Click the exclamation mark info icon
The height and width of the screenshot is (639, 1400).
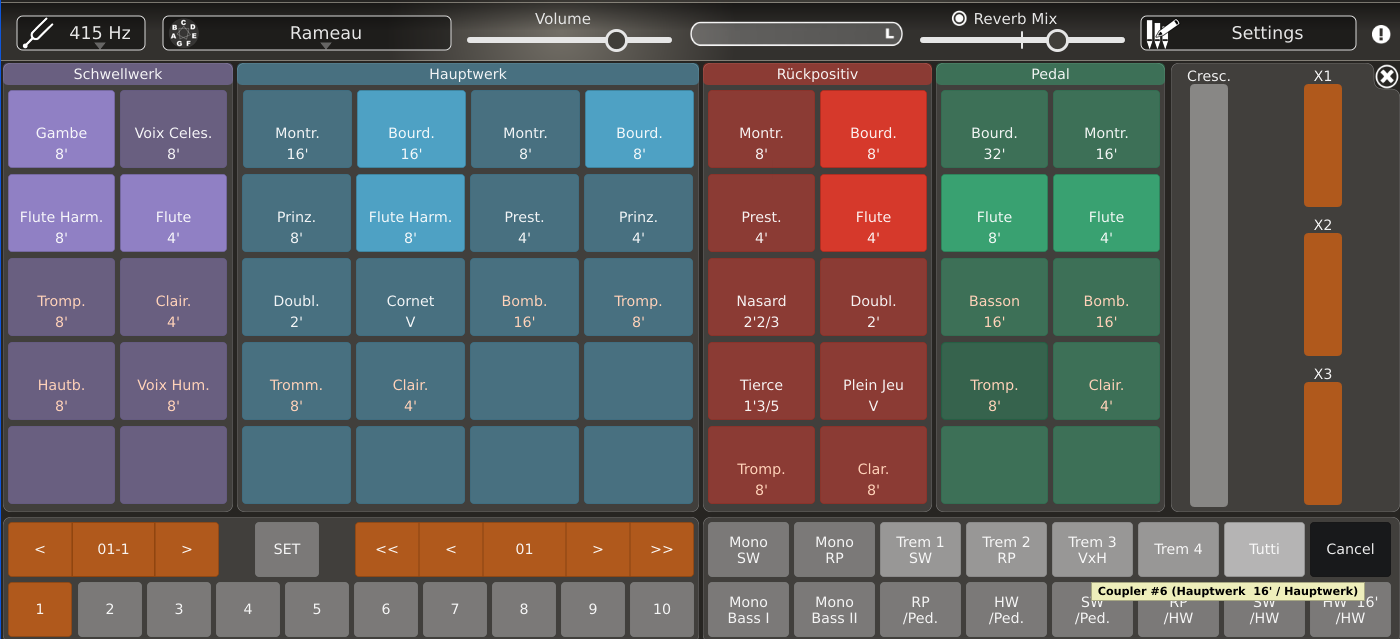click(x=1381, y=34)
